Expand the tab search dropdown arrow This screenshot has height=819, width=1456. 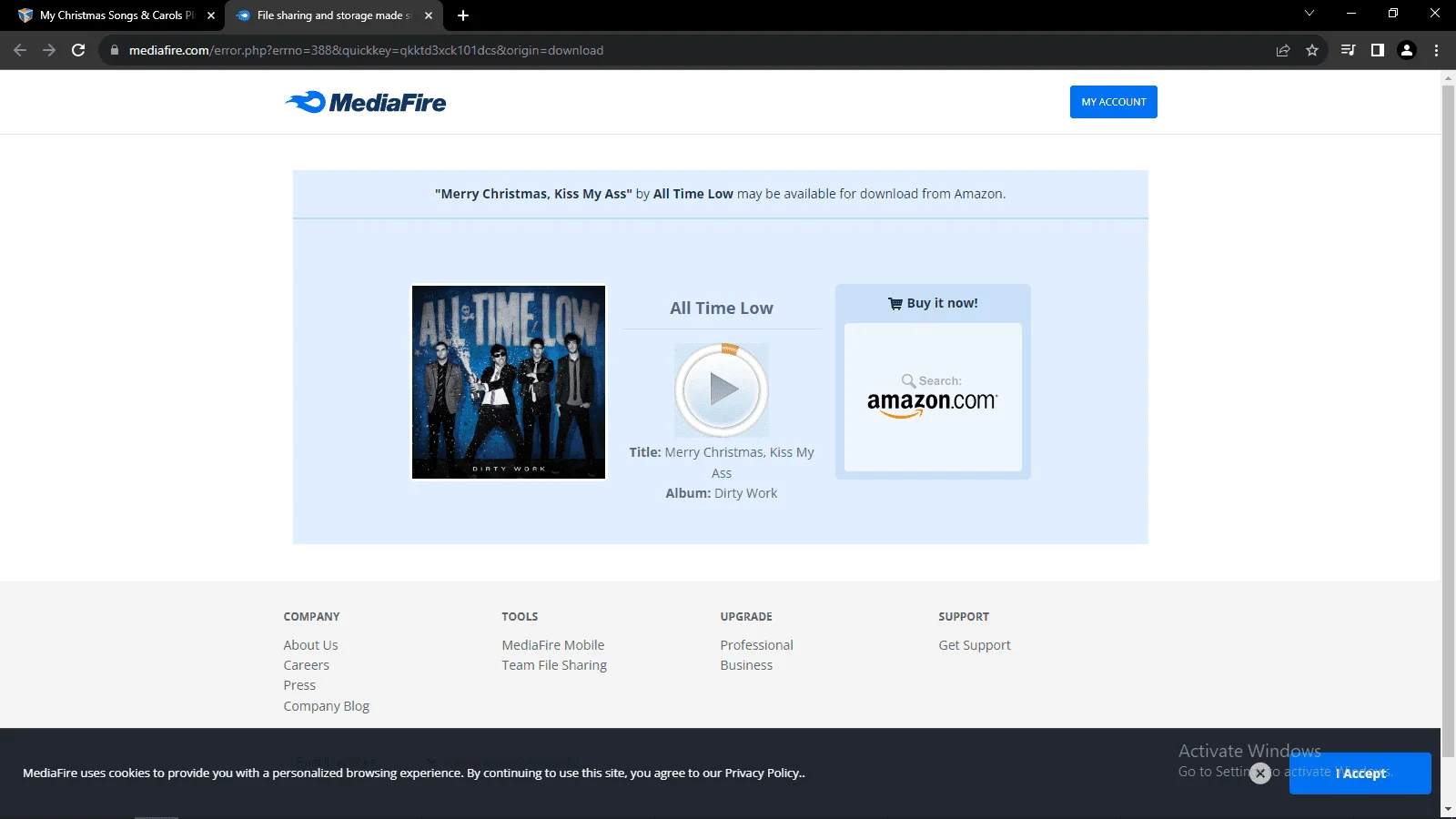point(1309,14)
